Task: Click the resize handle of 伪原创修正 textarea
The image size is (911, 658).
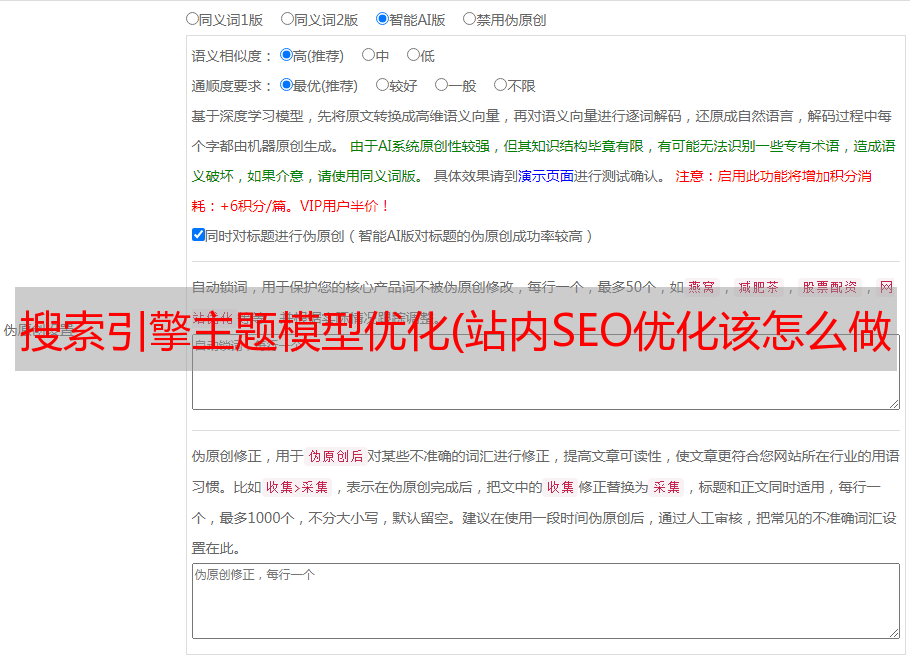Action: [x=893, y=632]
